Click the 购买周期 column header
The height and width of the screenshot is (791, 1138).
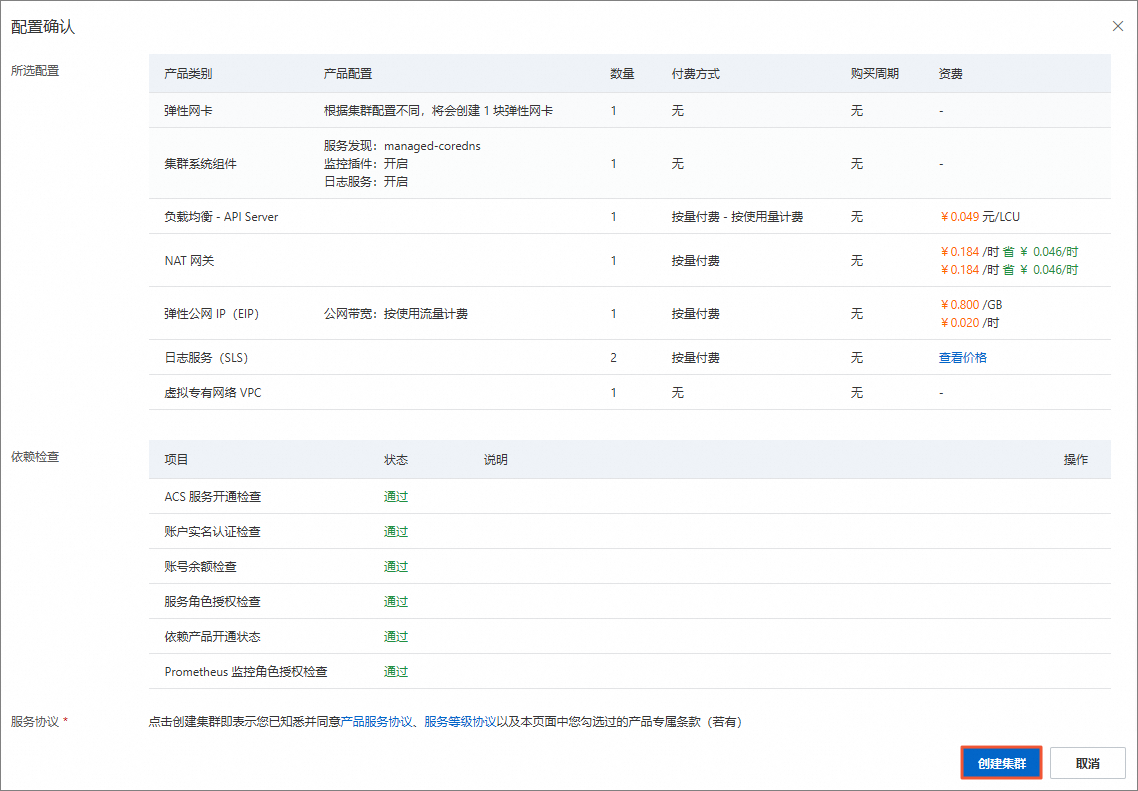coord(875,73)
